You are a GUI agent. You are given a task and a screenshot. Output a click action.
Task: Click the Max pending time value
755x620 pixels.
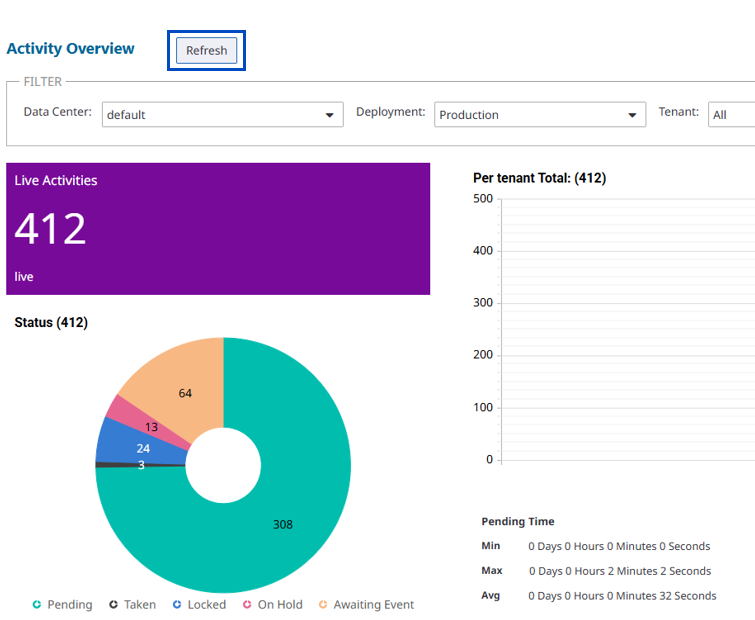[619, 571]
